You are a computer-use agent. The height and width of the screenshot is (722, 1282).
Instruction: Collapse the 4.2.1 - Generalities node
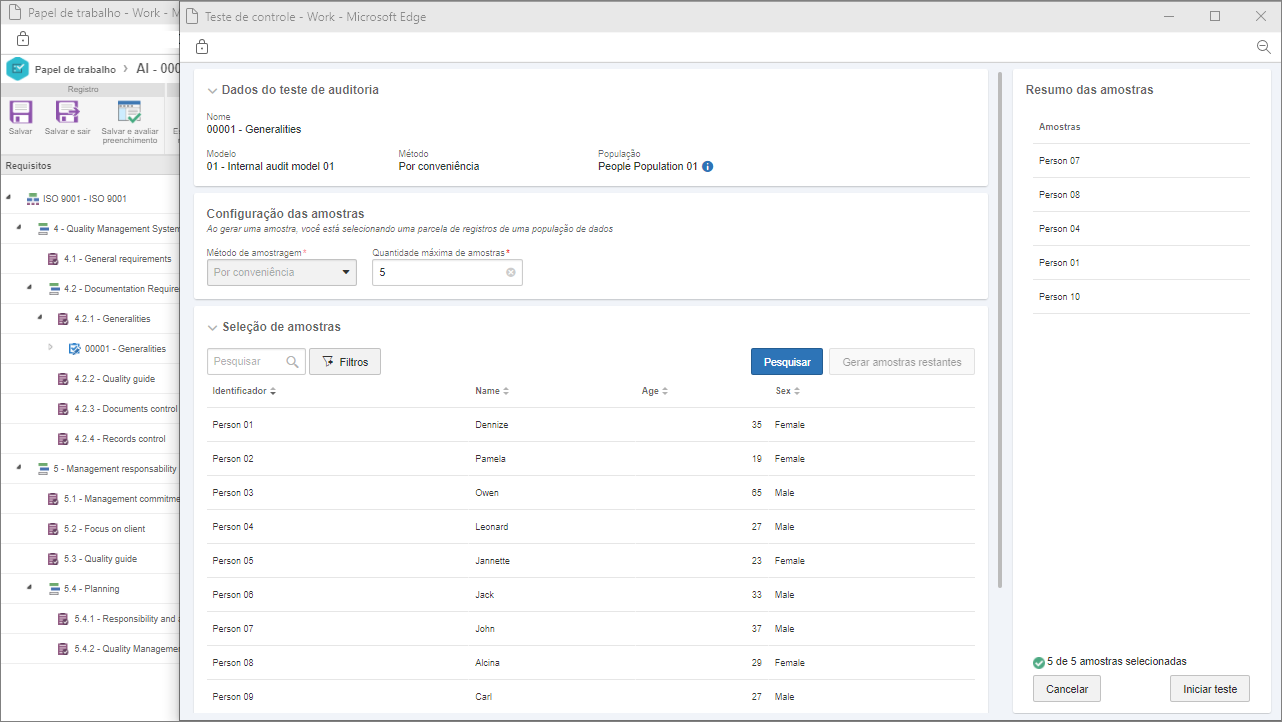tap(40, 318)
